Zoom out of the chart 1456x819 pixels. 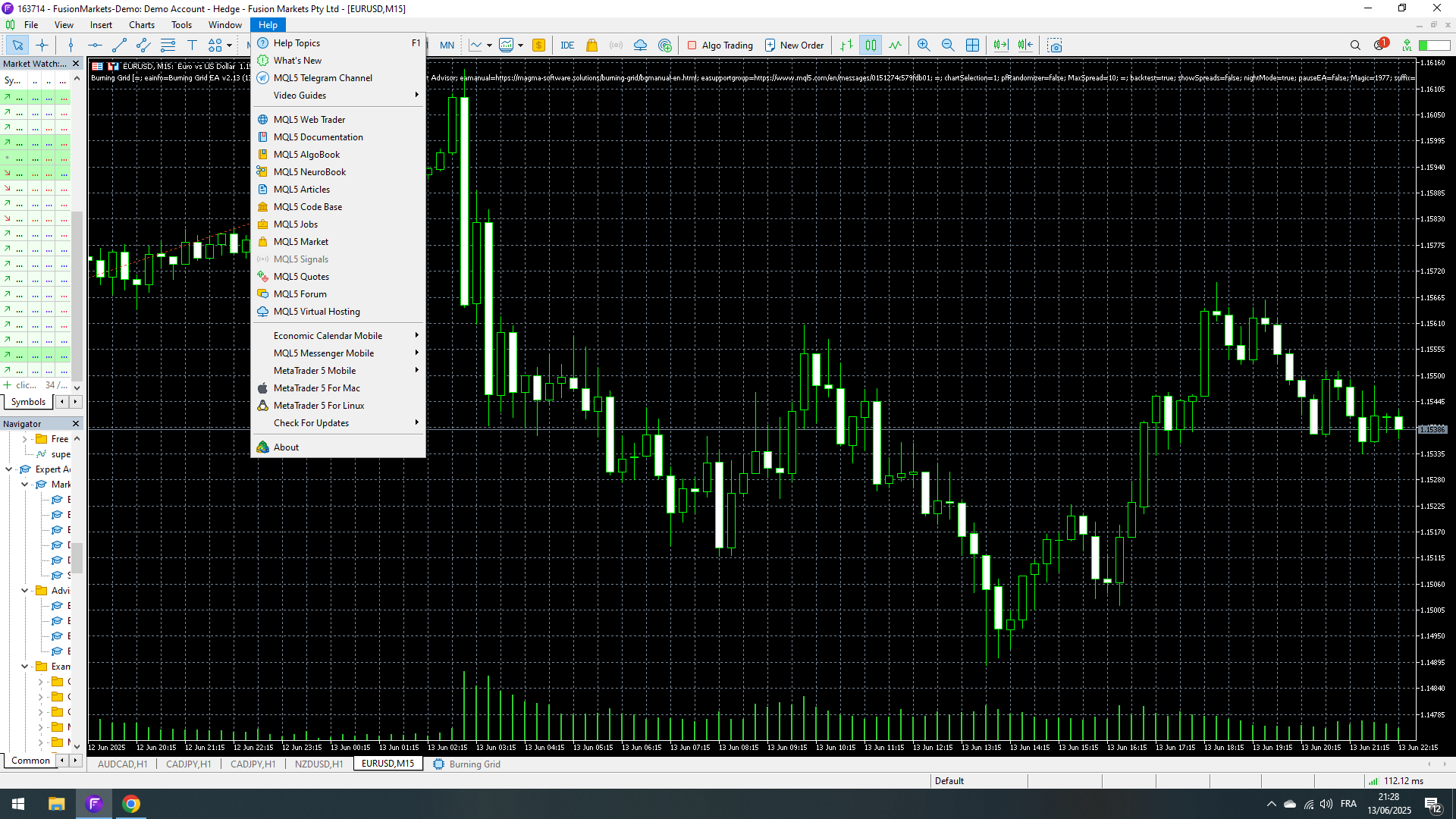coord(948,45)
